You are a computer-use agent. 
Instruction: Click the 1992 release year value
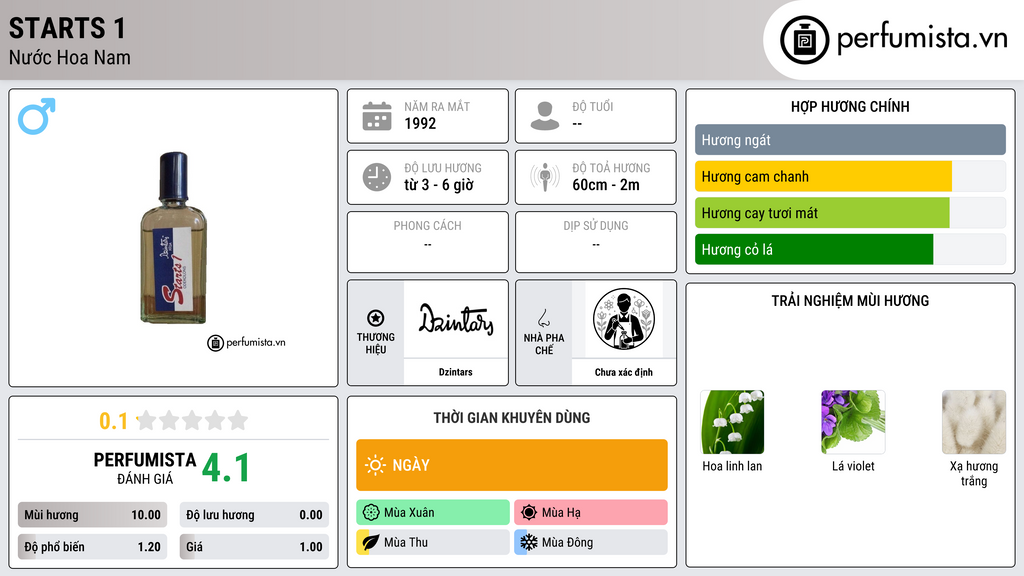(420, 123)
